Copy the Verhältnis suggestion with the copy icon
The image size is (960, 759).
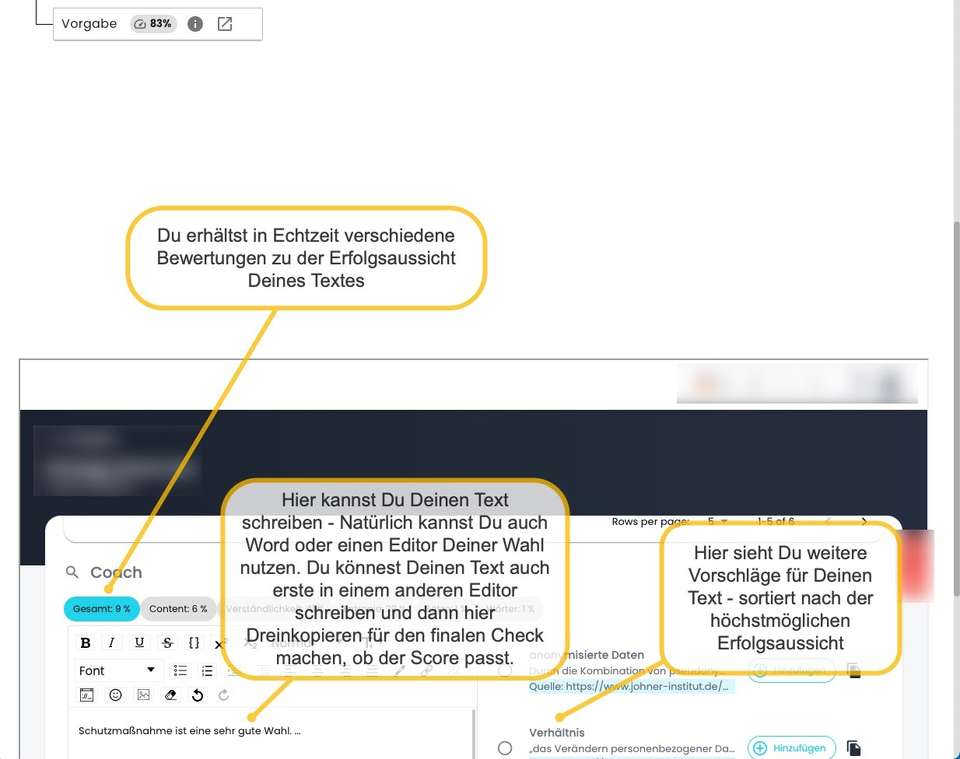854,748
